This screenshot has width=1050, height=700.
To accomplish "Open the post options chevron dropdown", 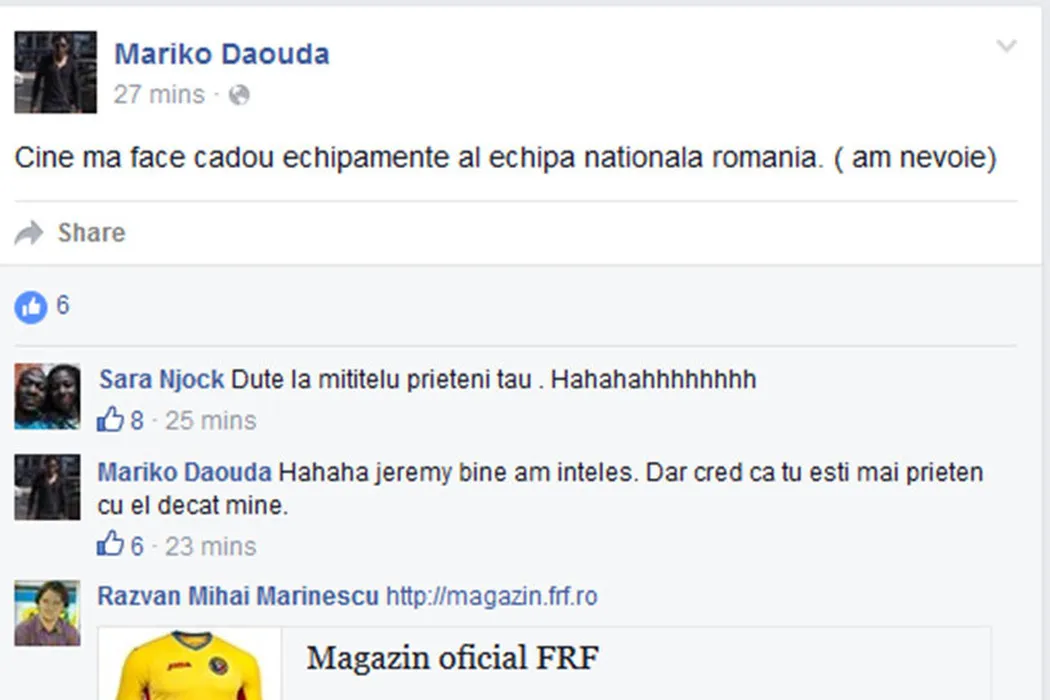I will (1006, 46).
